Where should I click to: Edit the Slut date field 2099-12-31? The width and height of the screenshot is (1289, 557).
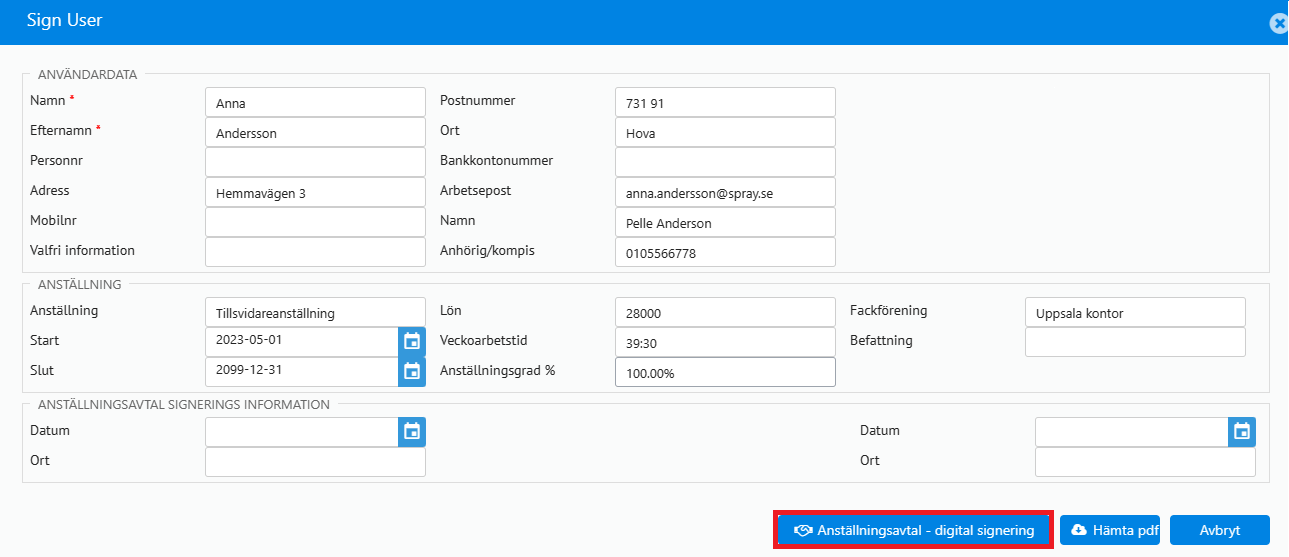point(302,372)
